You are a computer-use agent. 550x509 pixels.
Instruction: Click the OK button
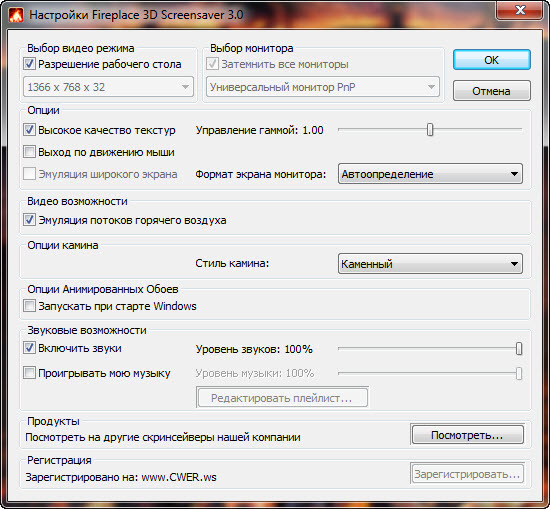[492, 60]
